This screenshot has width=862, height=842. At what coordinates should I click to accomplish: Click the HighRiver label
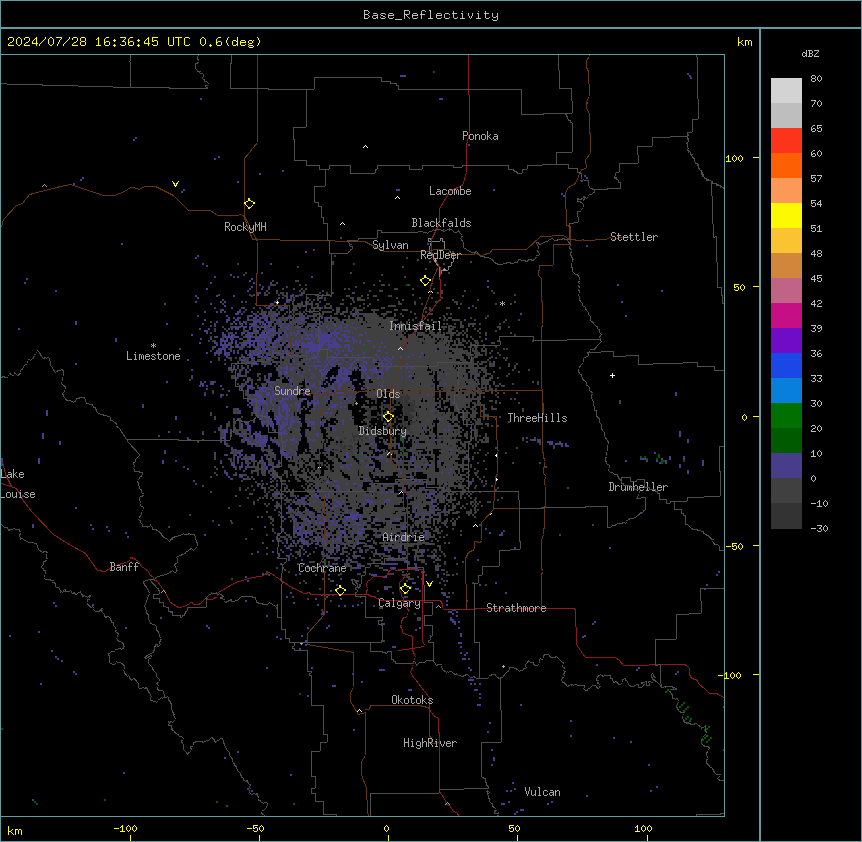430,743
